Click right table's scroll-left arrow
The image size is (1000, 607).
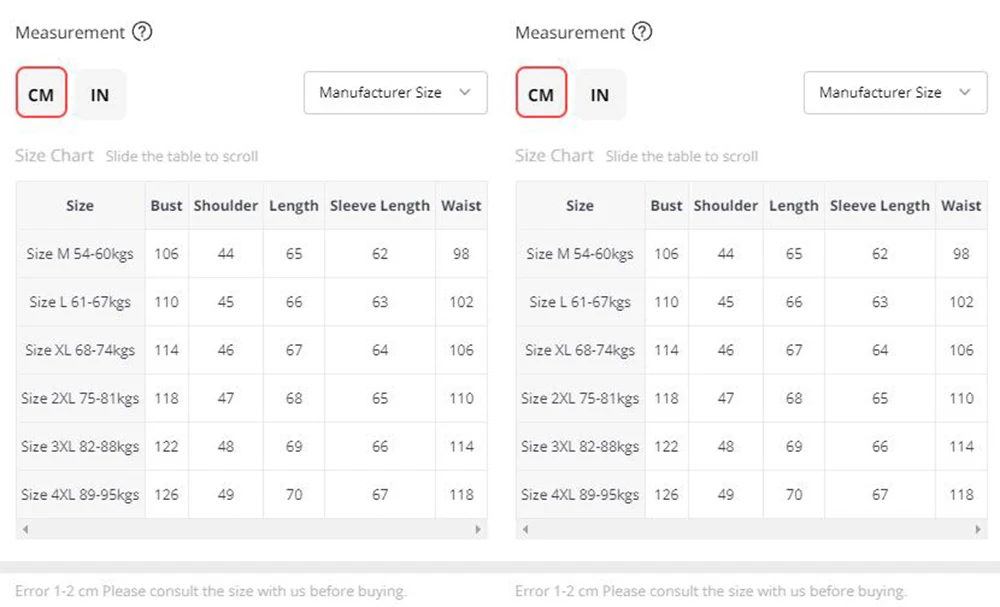pyautogui.click(x=525, y=529)
